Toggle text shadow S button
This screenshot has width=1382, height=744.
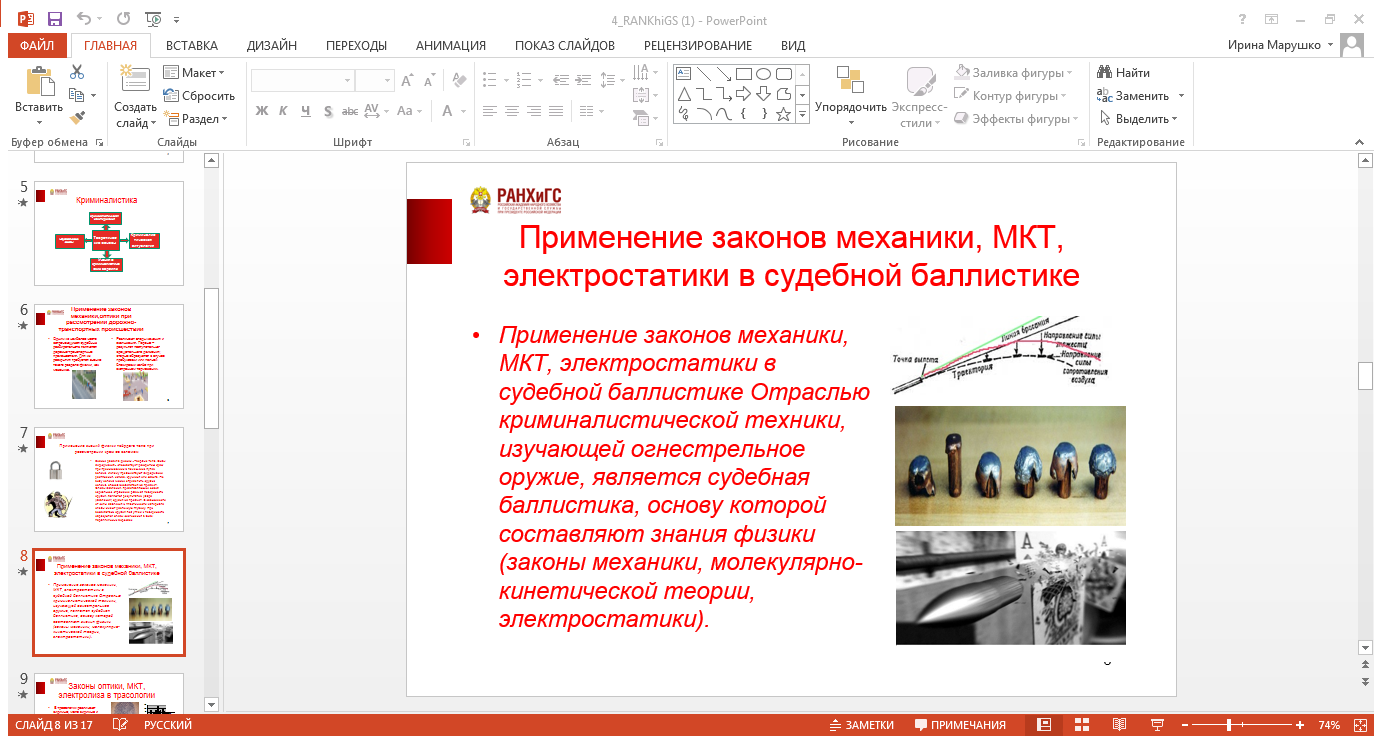[x=328, y=111]
